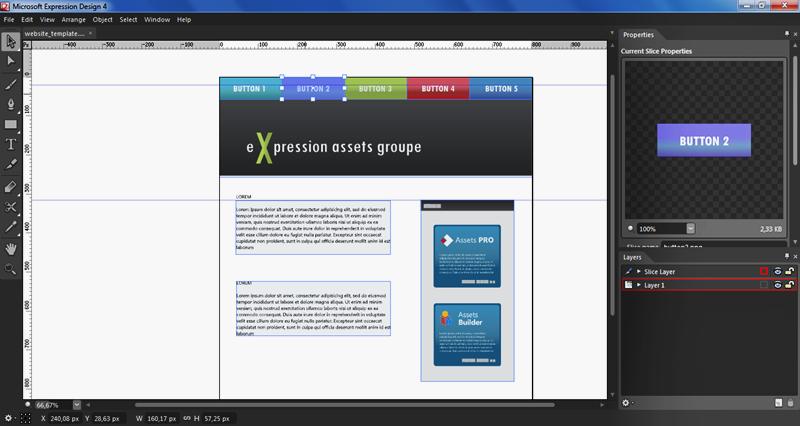Toggle the width-height link constraint icon
The image size is (800, 426).
[187, 418]
